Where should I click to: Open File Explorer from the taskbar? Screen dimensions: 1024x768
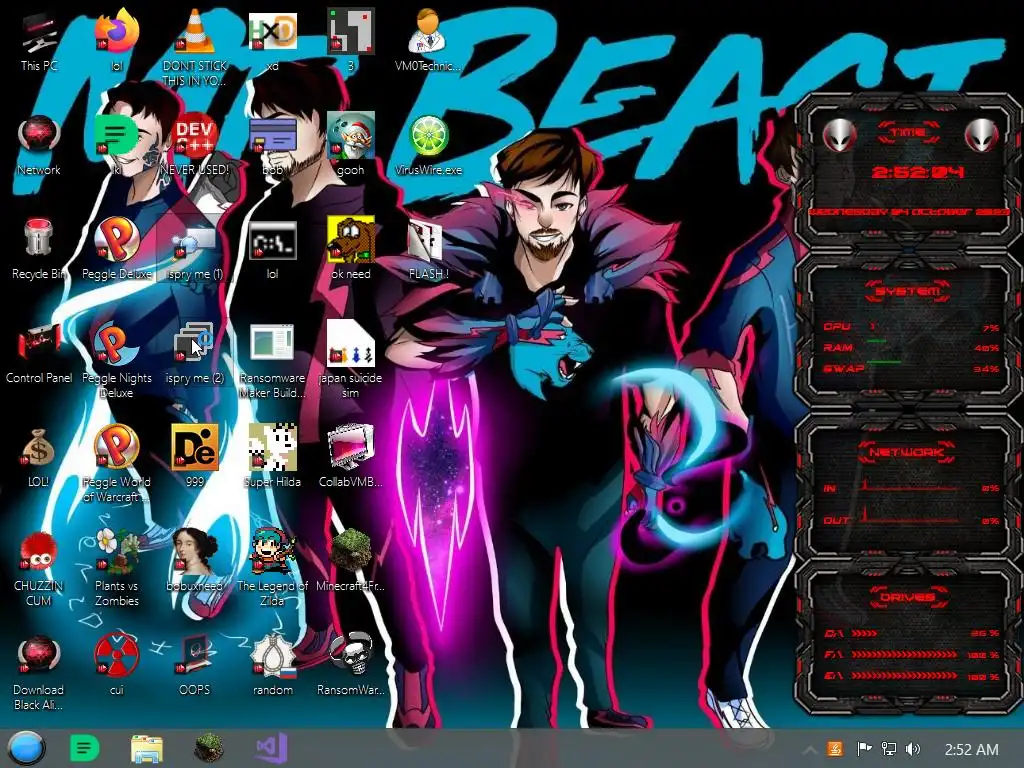[x=147, y=748]
